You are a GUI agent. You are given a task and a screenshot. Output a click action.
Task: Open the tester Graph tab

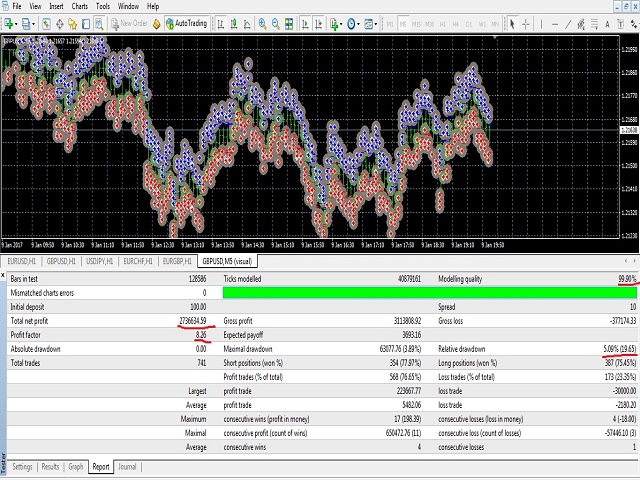click(x=76, y=467)
